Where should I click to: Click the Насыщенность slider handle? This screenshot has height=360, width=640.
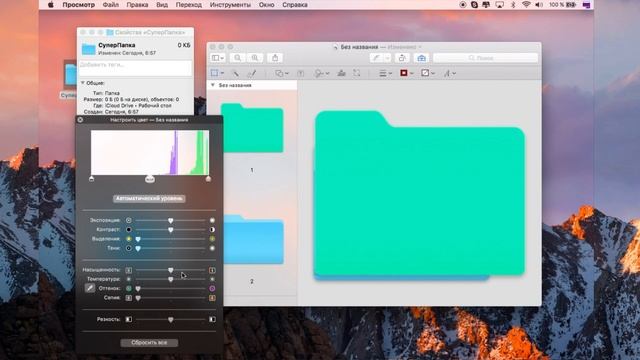coord(171,270)
